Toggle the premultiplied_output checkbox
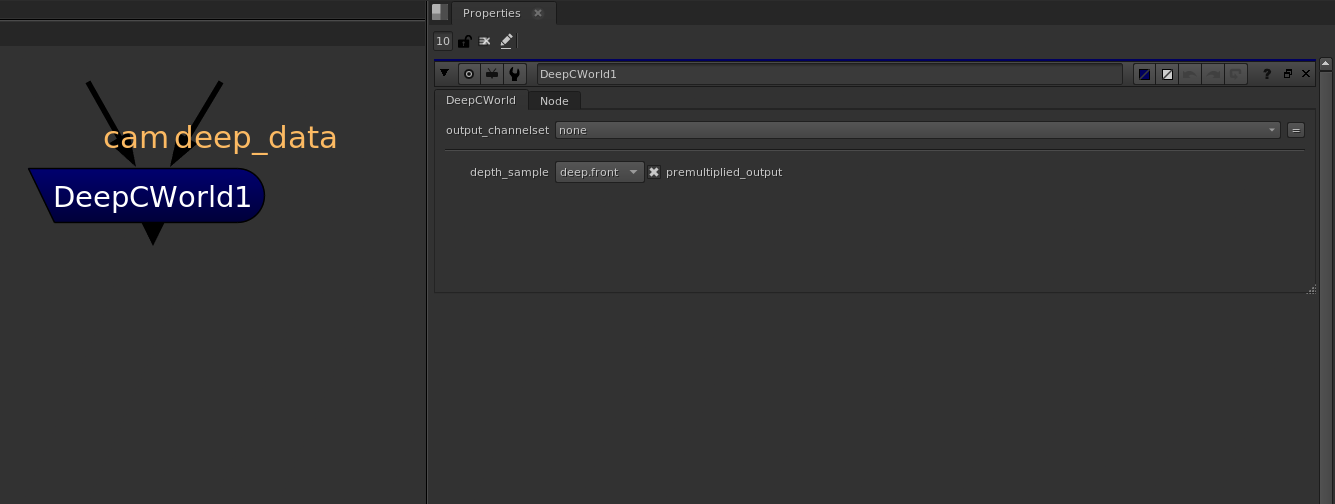Viewport: 1335px width, 504px height. [x=654, y=172]
